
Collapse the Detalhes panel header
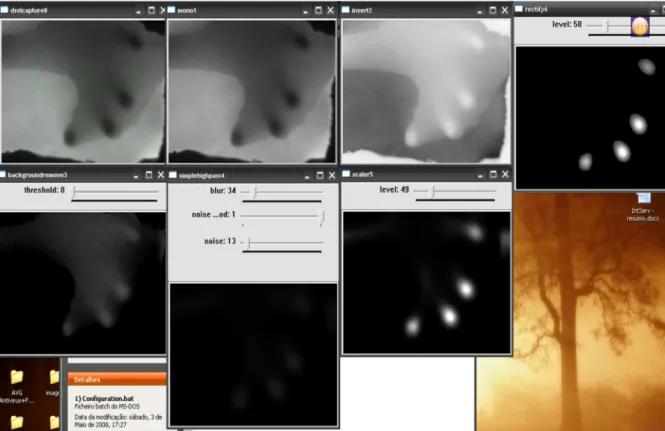[117, 380]
